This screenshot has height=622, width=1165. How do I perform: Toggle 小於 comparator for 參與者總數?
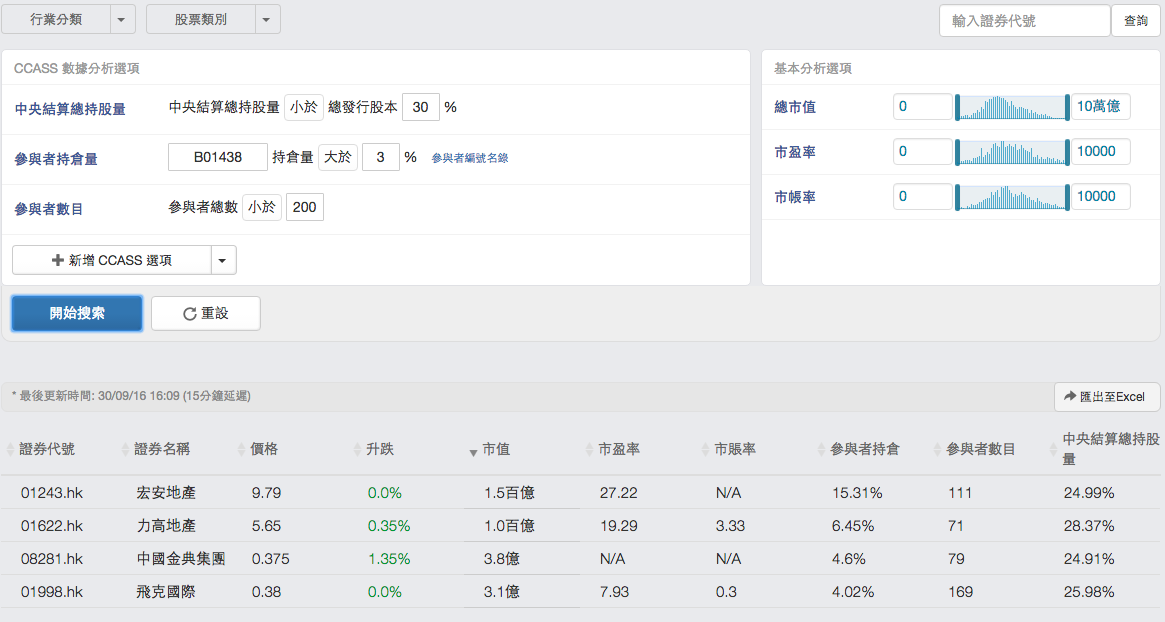(262, 207)
